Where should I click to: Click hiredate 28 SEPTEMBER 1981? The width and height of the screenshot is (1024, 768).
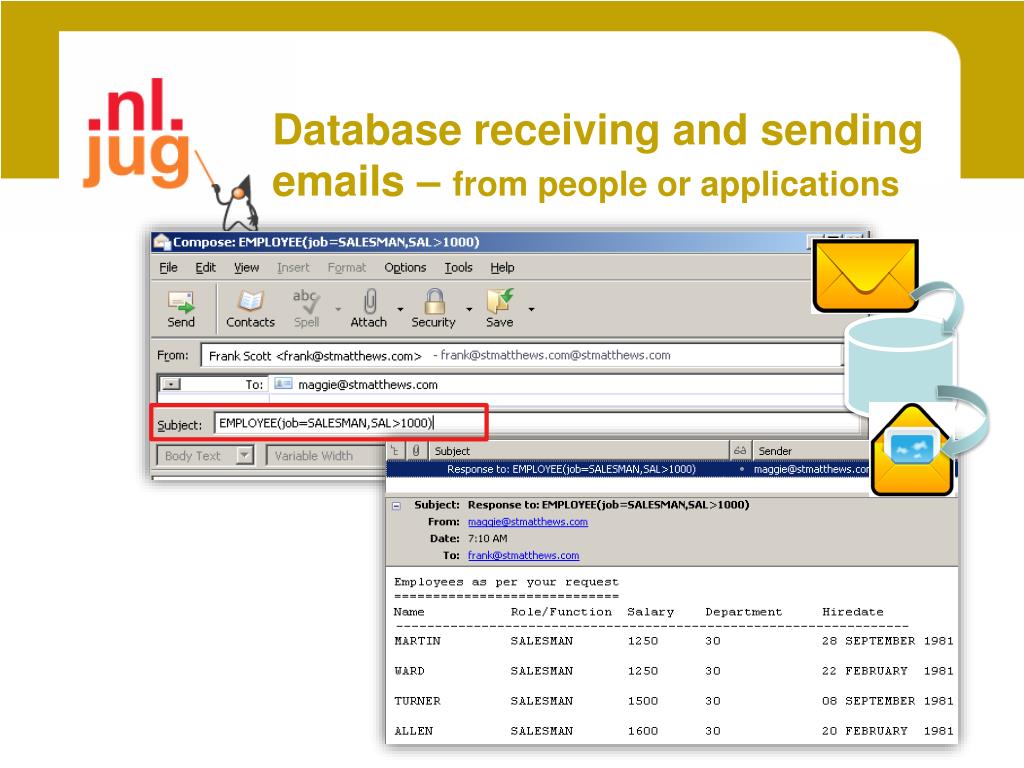click(888, 641)
